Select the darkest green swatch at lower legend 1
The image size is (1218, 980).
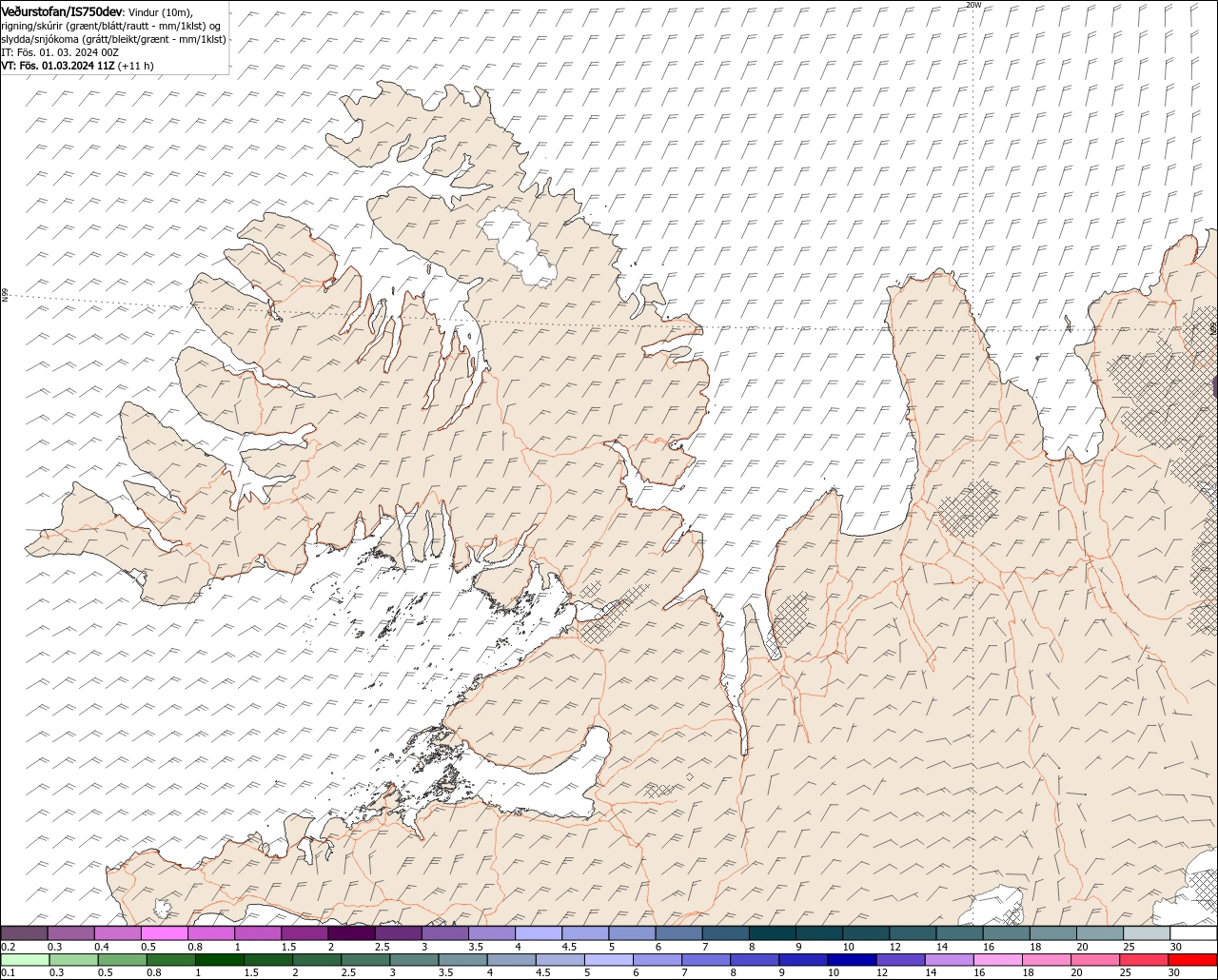[219, 959]
